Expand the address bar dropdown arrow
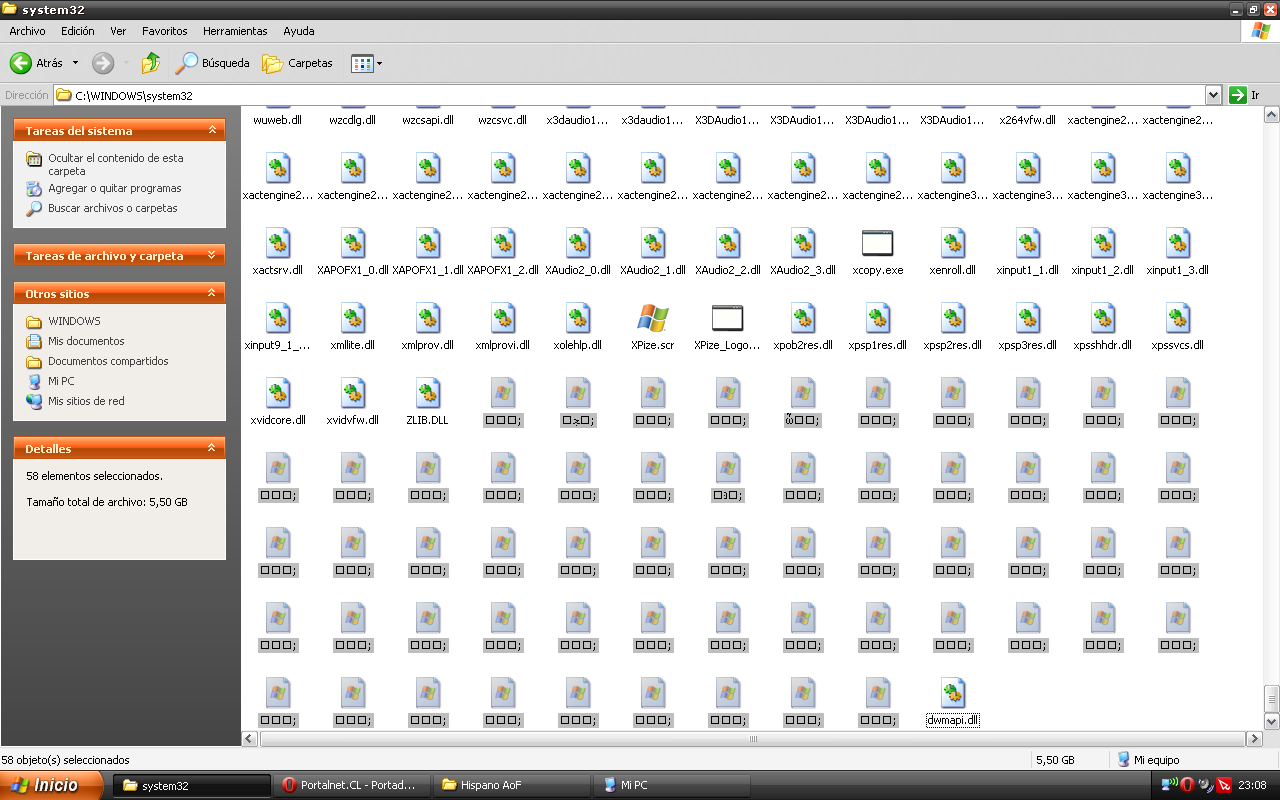This screenshot has height=800, width=1280. tap(1214, 96)
